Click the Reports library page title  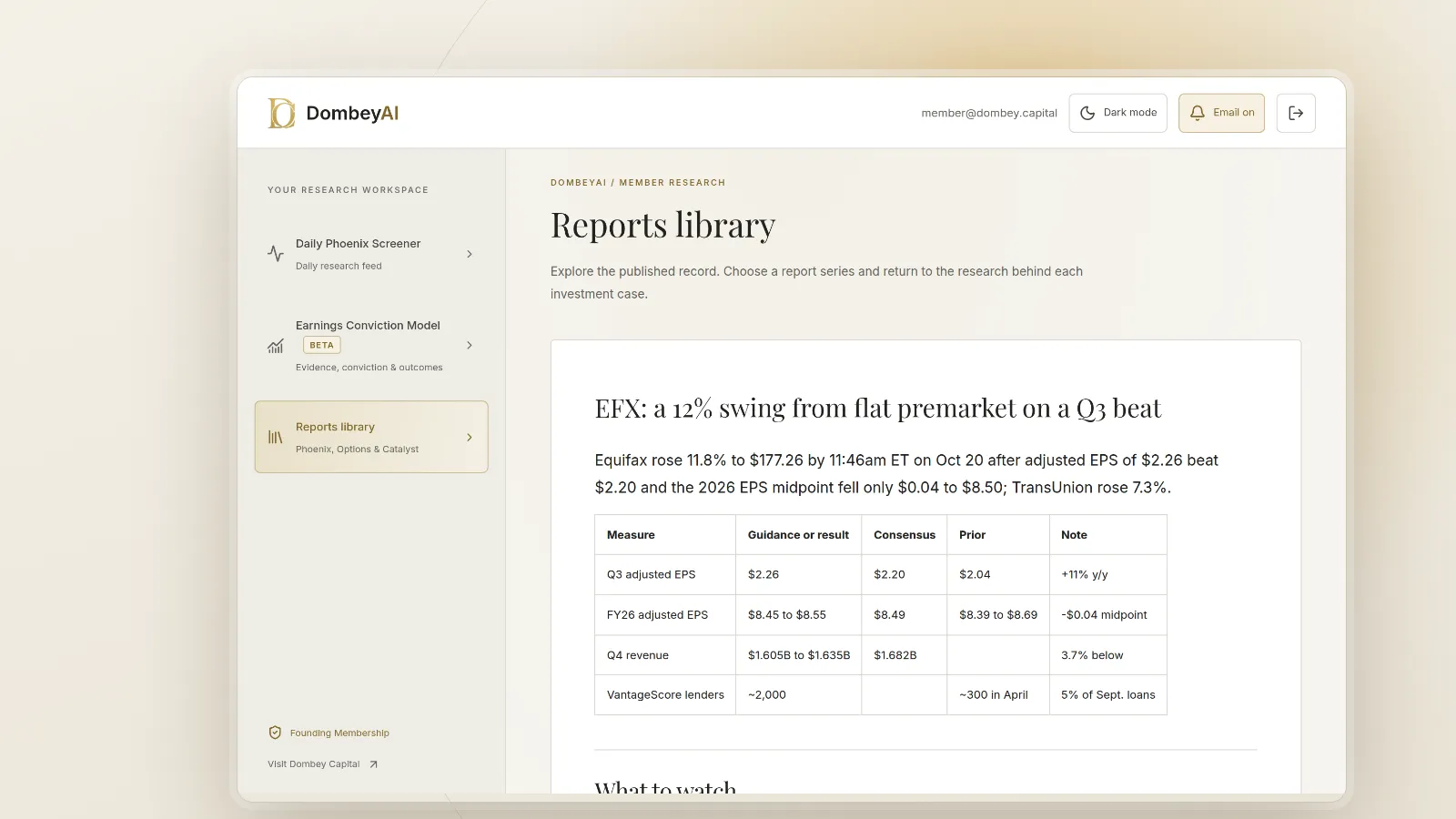[x=663, y=225]
